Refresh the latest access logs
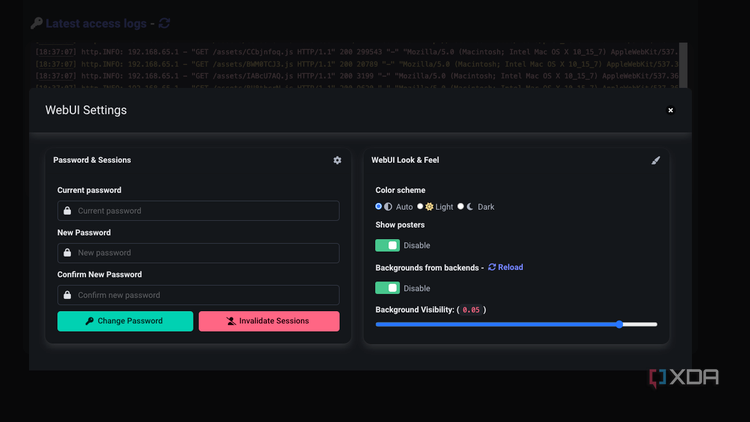750x422 pixels. [x=164, y=23]
